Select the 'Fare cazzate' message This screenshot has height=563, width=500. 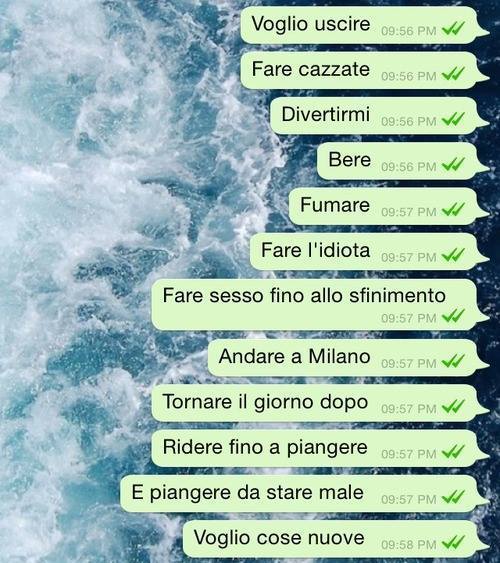361,70
